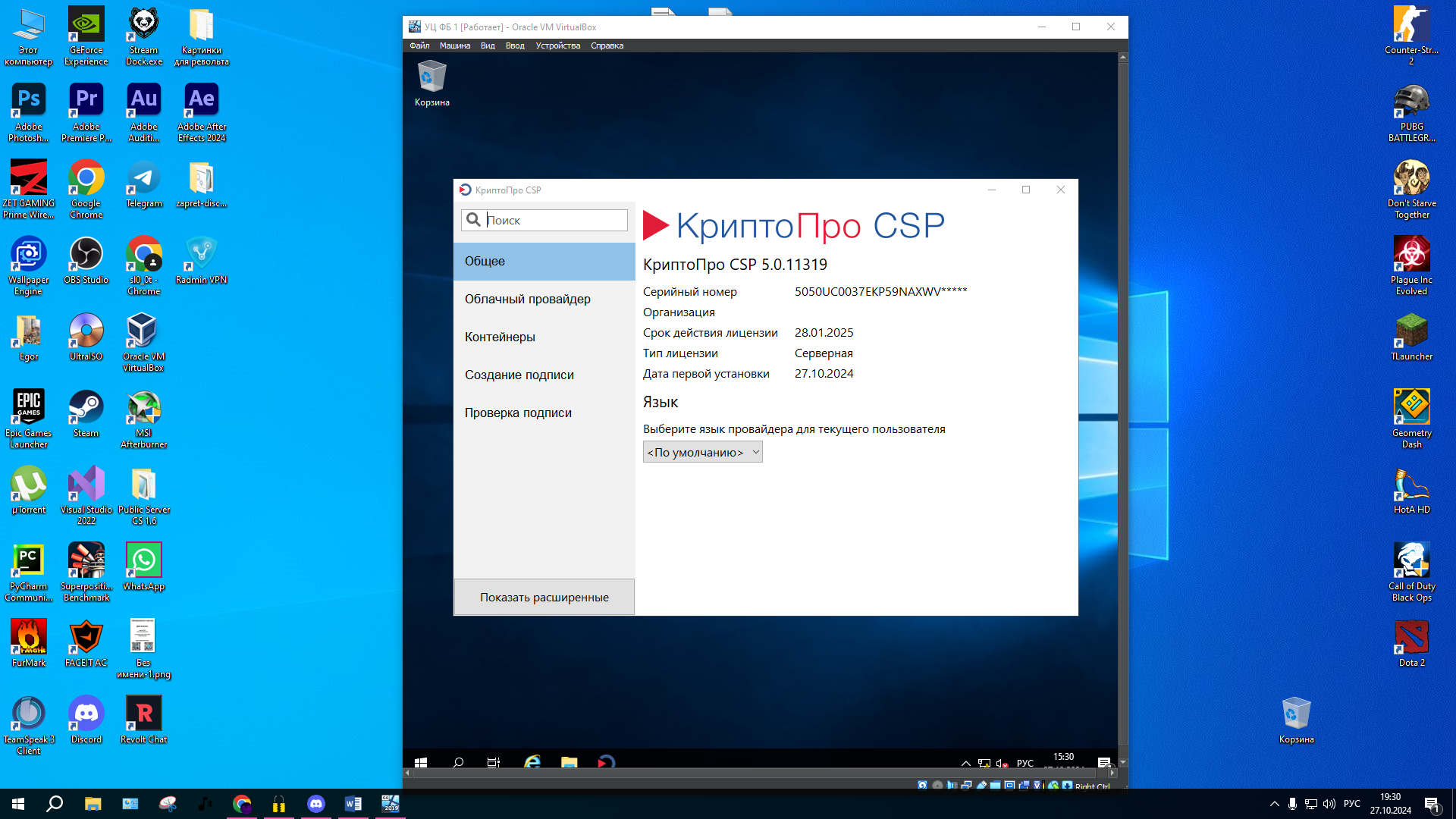Select the Adobe Photoshop desktop icon
1456x819 pixels.
coord(29,112)
